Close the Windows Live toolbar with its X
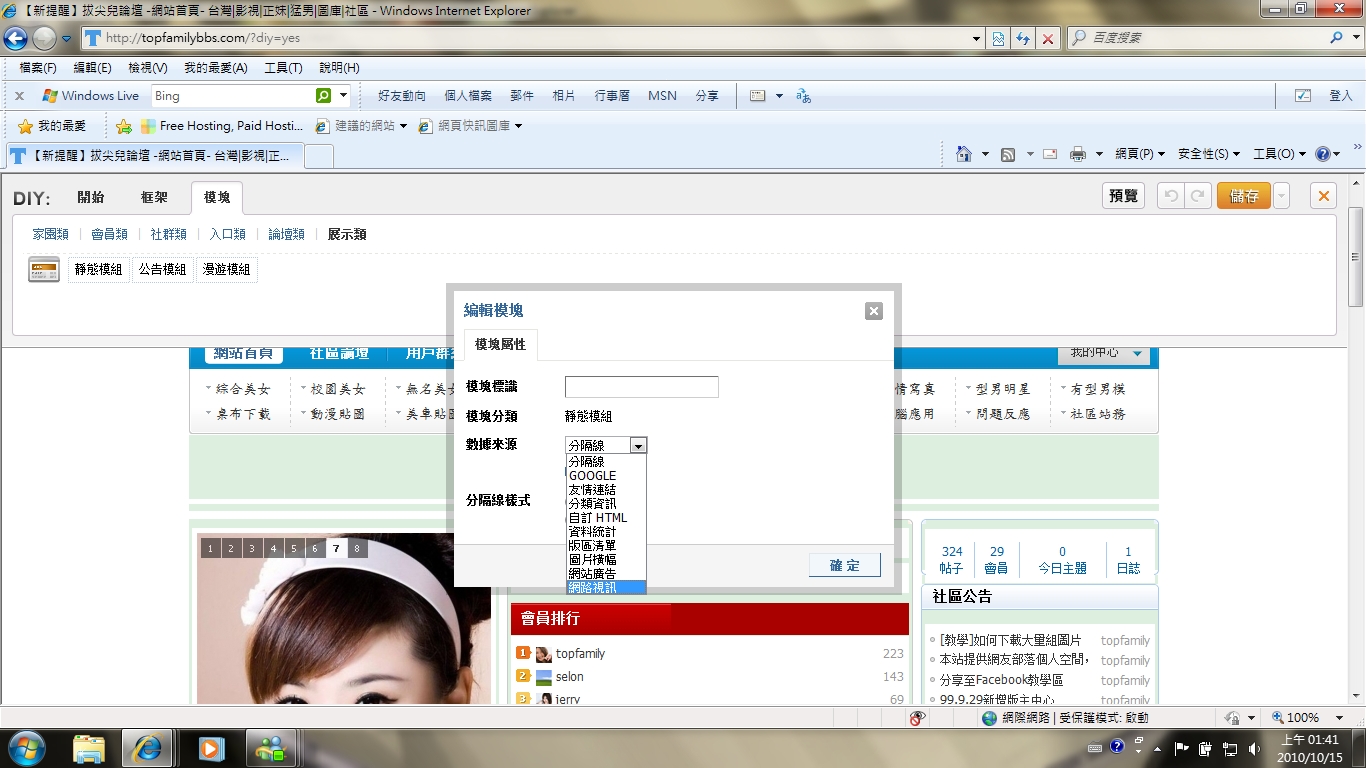Image resolution: width=1366 pixels, height=768 pixels. coord(19,96)
